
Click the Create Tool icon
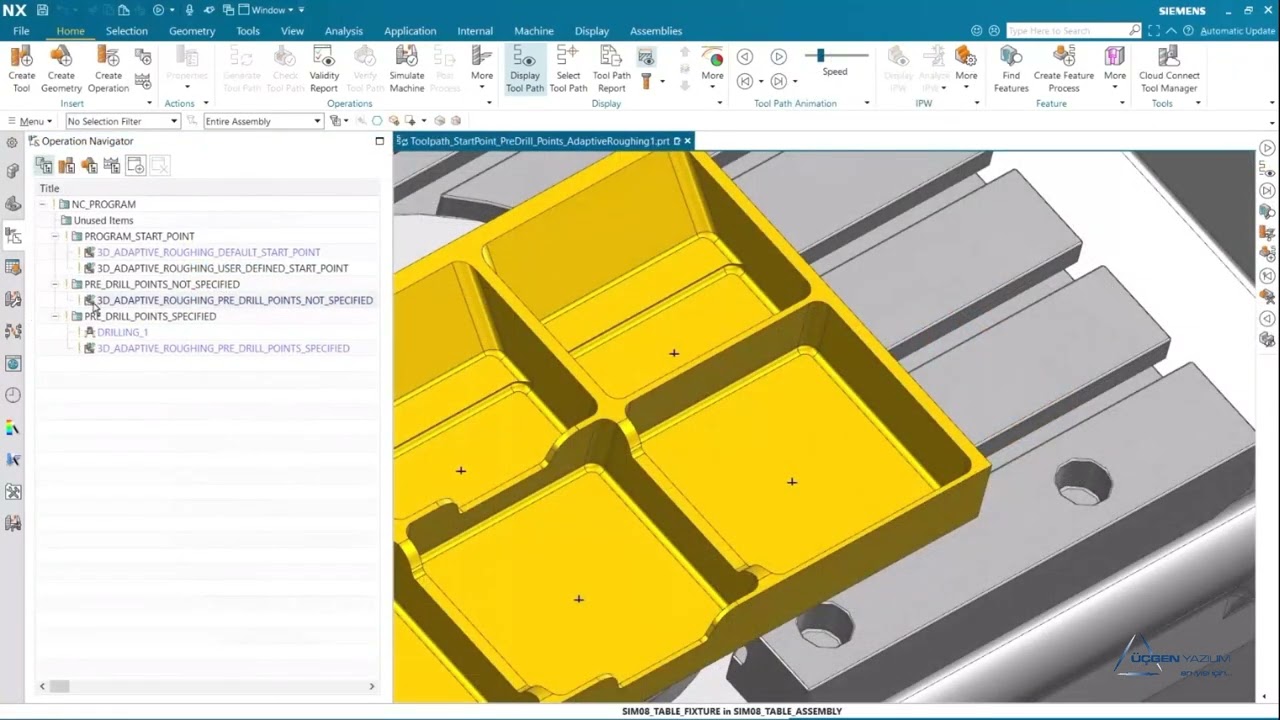coord(21,68)
